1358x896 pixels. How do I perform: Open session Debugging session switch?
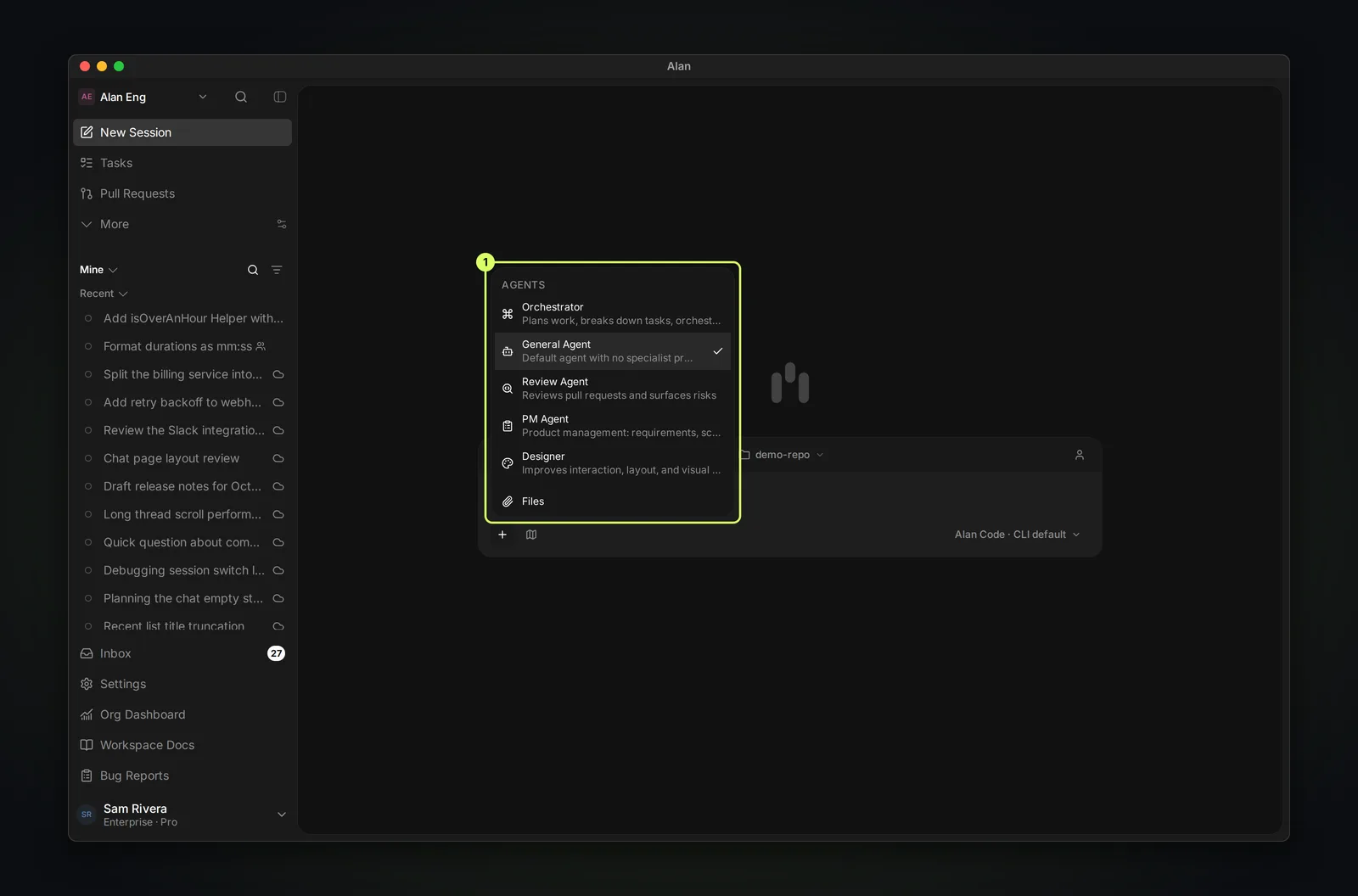(x=182, y=570)
